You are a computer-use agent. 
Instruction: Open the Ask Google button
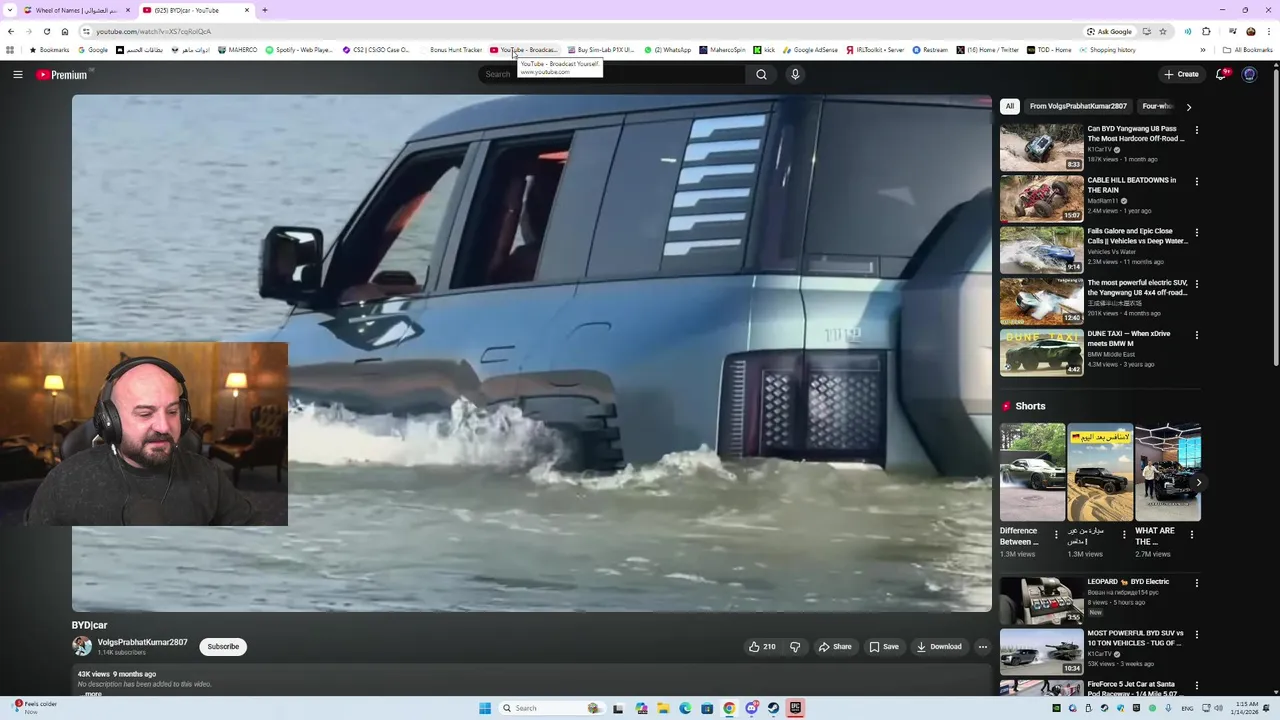1111,31
